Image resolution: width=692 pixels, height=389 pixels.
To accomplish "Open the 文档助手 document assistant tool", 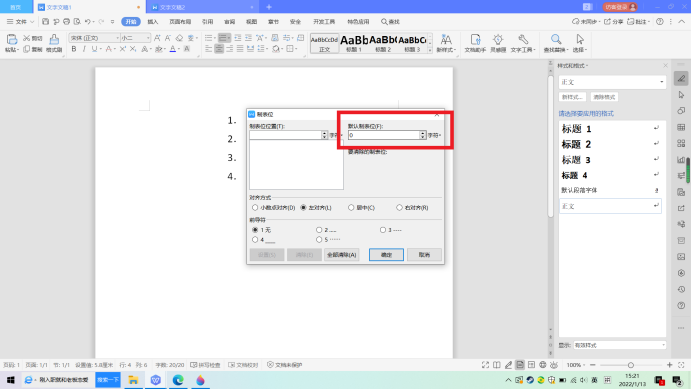I will [x=475, y=43].
